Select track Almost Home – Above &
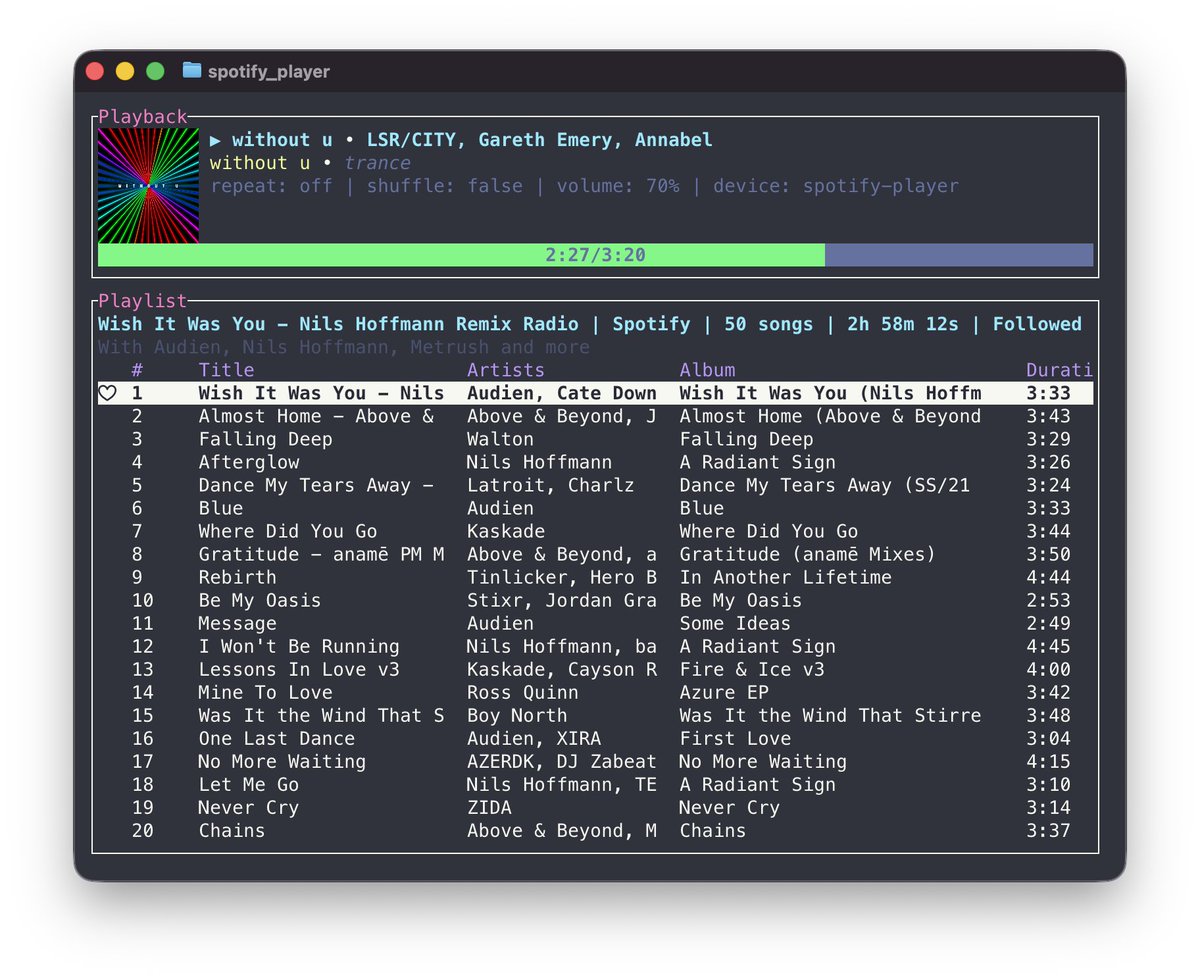 coord(316,417)
